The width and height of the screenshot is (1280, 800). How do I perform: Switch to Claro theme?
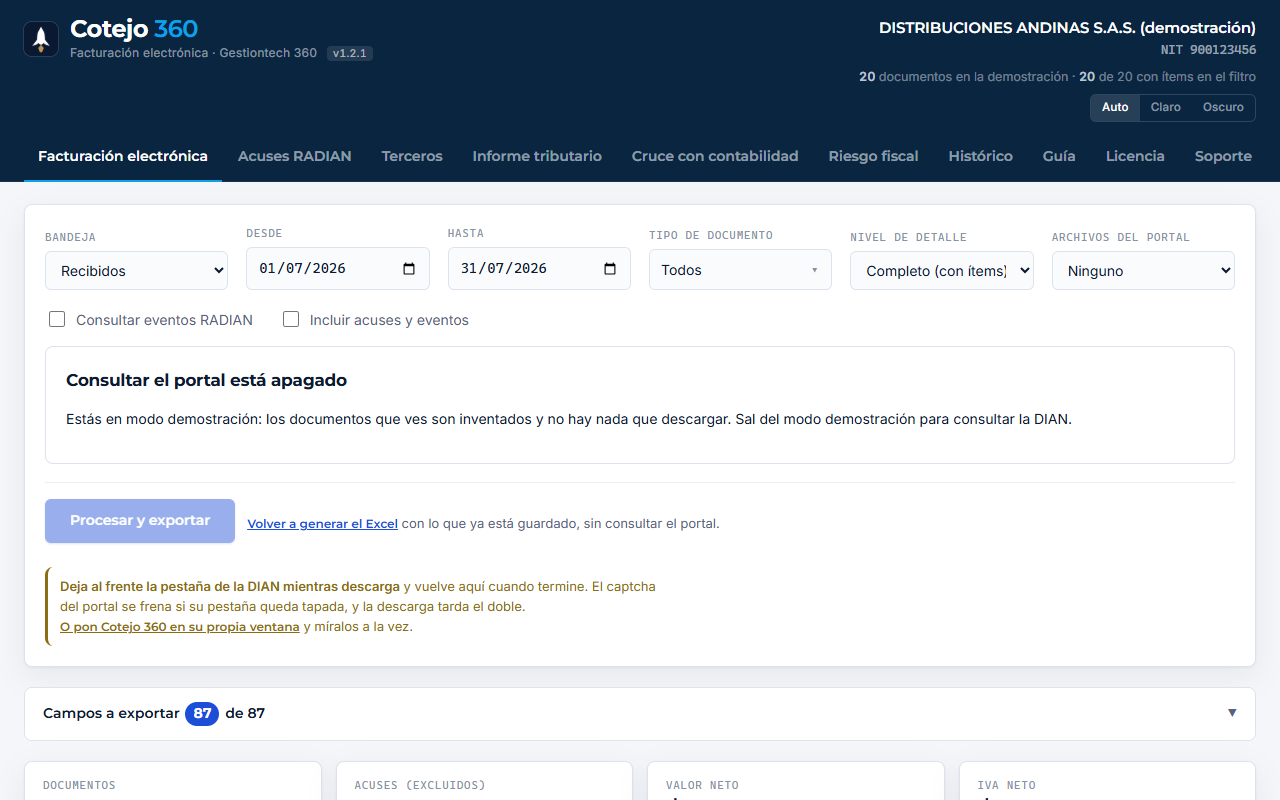pyautogui.click(x=1165, y=107)
